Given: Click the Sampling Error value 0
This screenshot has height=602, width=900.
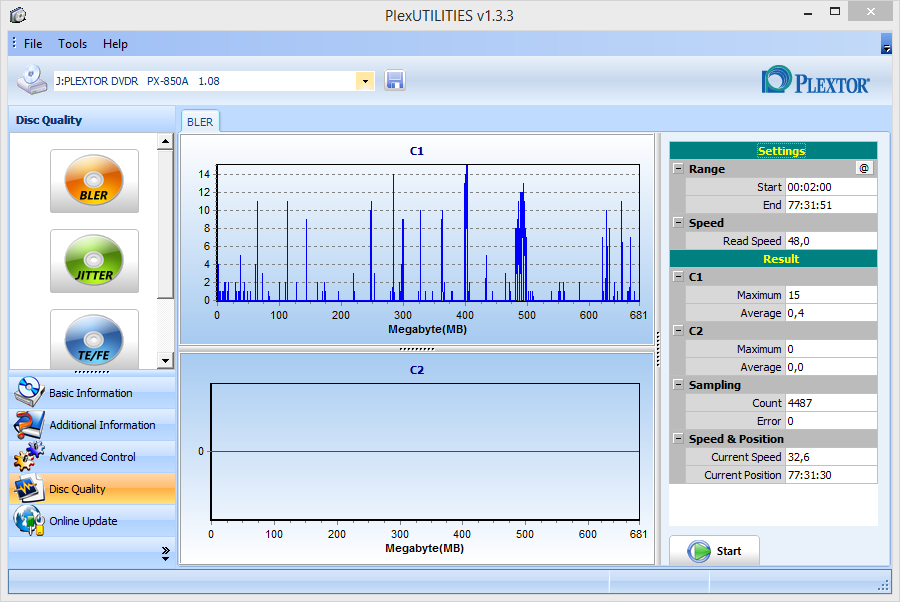Looking at the screenshot, I should pyautogui.click(x=831, y=421).
